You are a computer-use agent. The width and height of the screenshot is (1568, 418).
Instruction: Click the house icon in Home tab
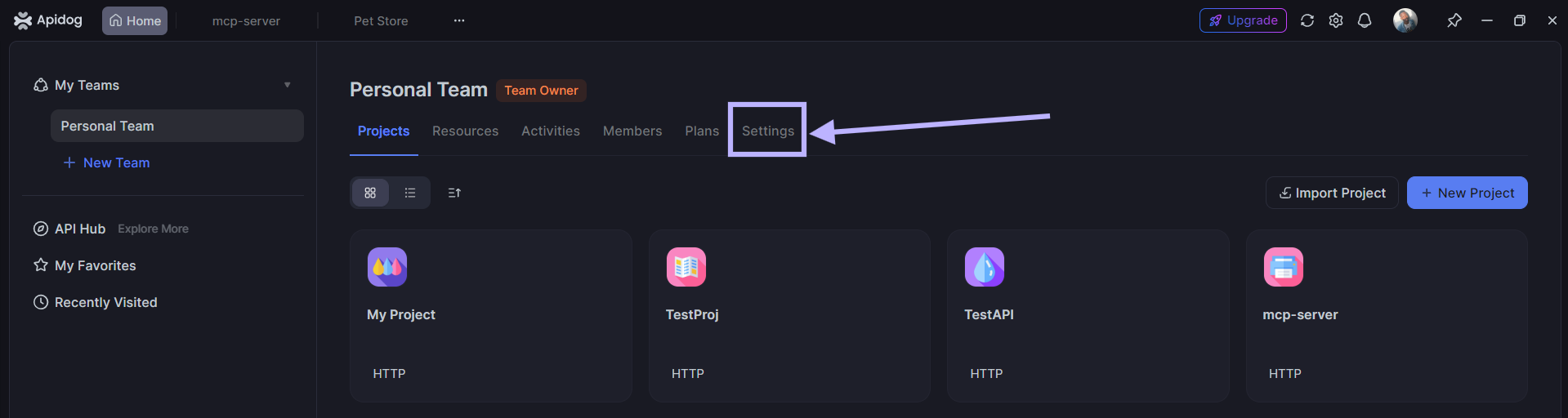point(116,20)
